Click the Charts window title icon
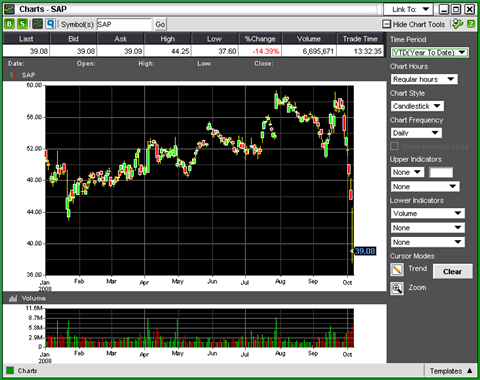This screenshot has width=480, height=380. point(9,9)
